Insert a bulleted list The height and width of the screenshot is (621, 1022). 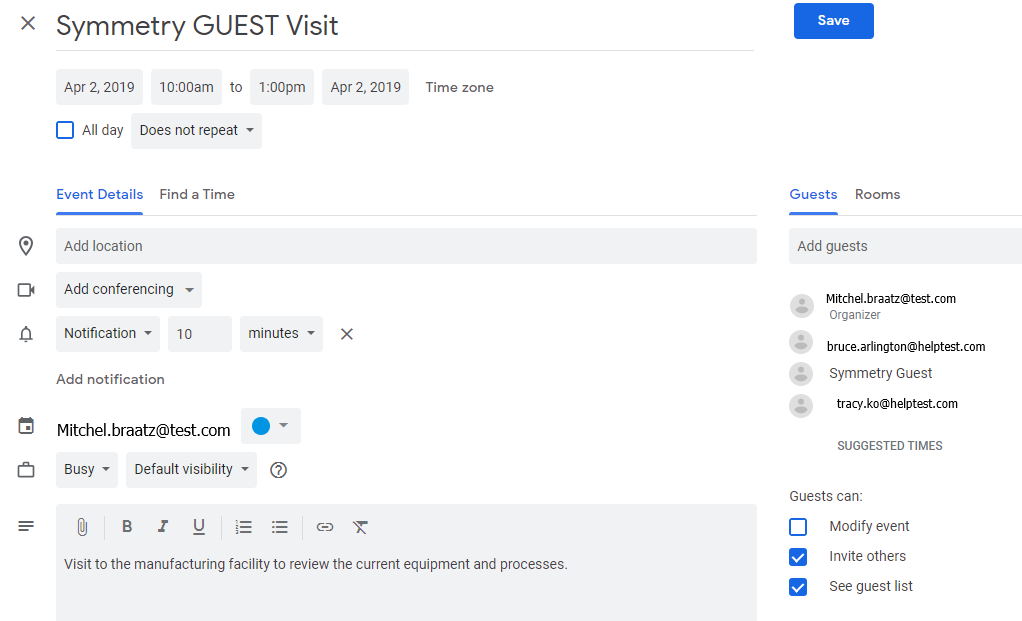280,527
